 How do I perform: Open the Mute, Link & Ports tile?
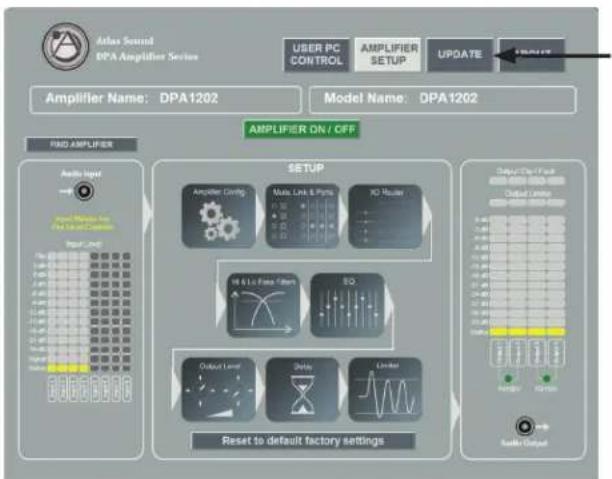[302, 216]
